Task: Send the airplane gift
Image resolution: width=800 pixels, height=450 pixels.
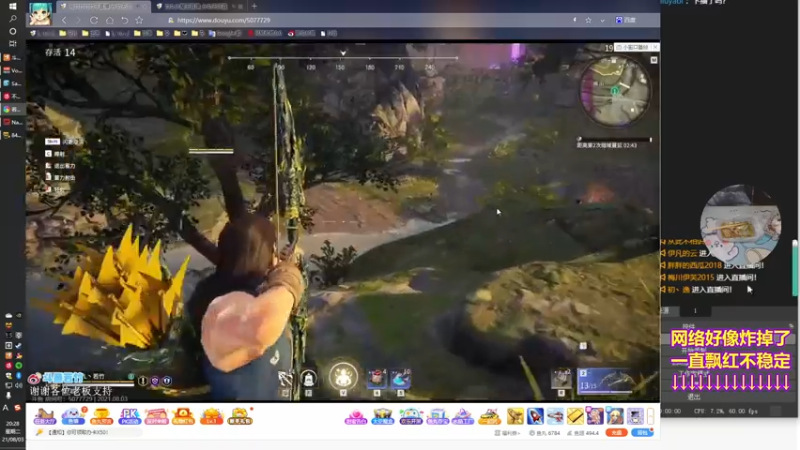Action: click(555, 416)
